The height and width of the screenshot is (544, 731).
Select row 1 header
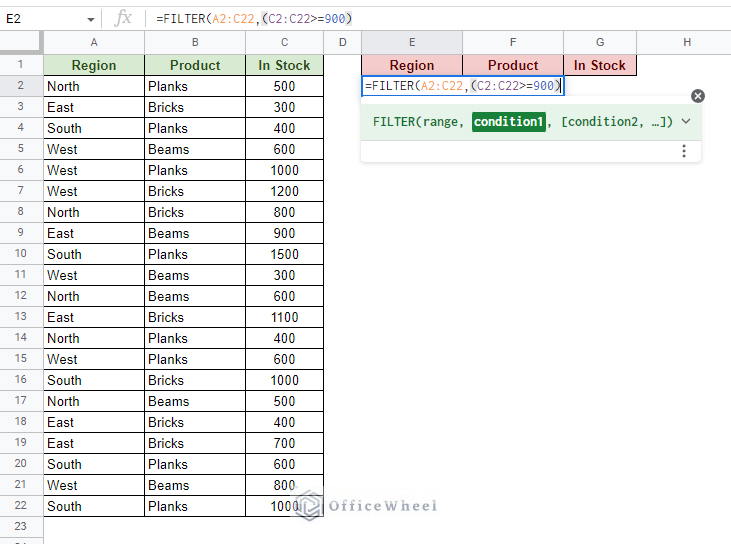pyautogui.click(x=21, y=64)
